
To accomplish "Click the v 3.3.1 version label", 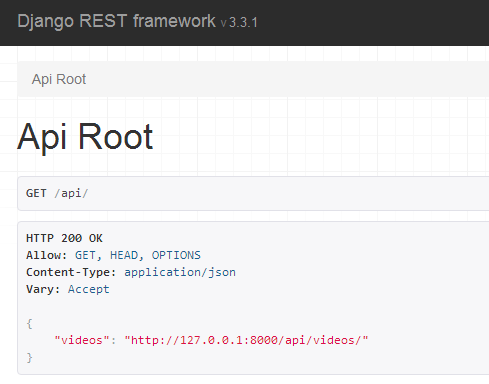I will point(239,23).
